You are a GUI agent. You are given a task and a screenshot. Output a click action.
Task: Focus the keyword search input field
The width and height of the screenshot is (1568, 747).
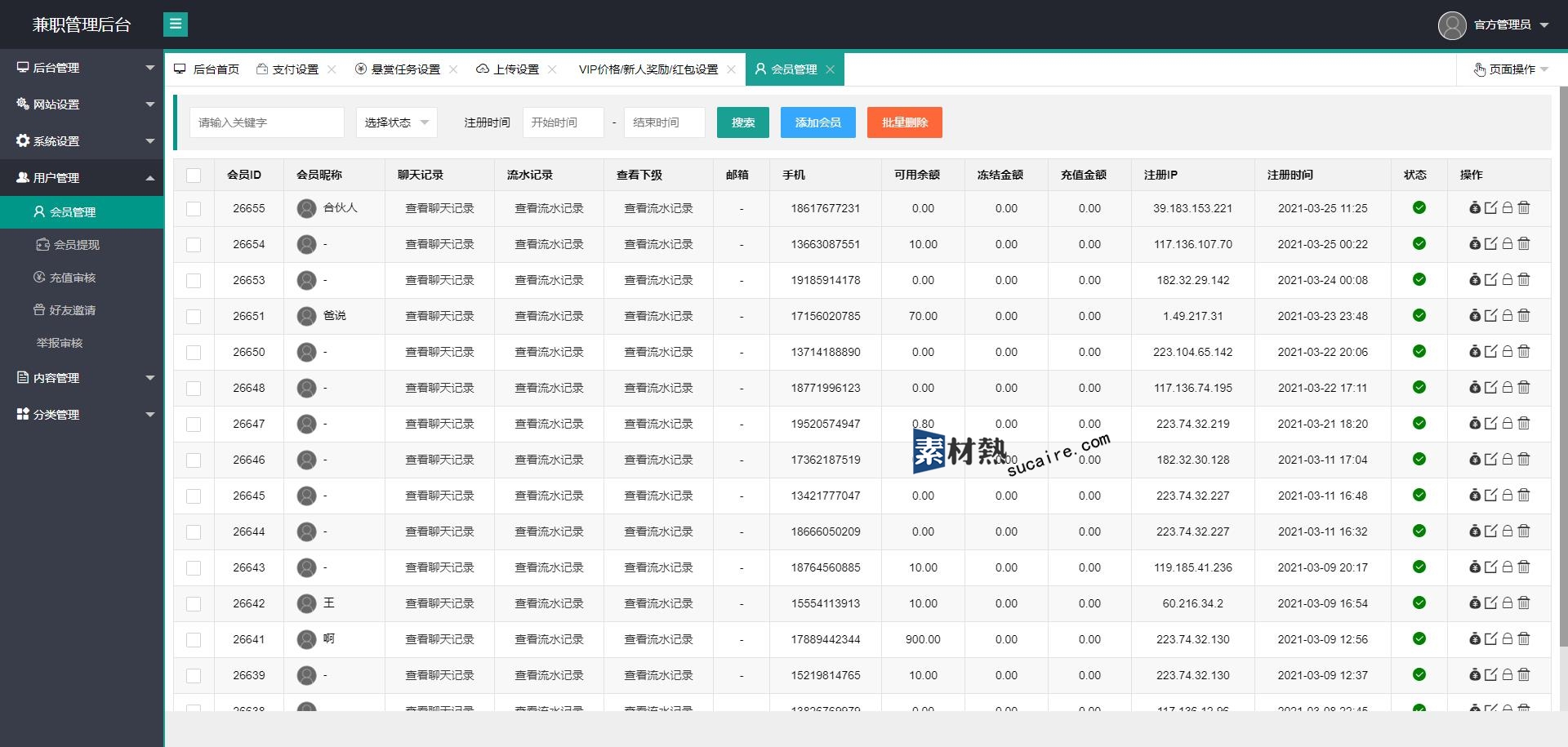(x=267, y=122)
